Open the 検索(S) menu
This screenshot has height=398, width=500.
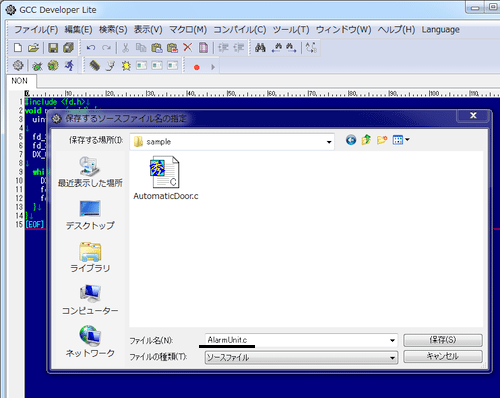coord(113,30)
